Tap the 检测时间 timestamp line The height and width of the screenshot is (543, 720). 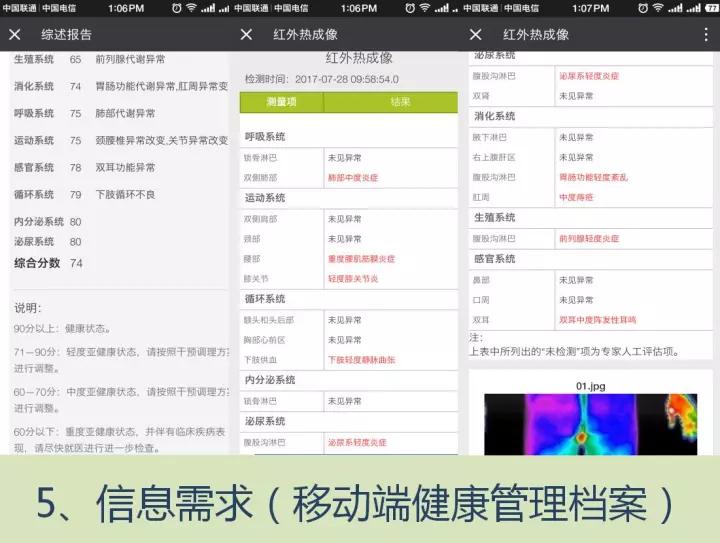(322, 79)
